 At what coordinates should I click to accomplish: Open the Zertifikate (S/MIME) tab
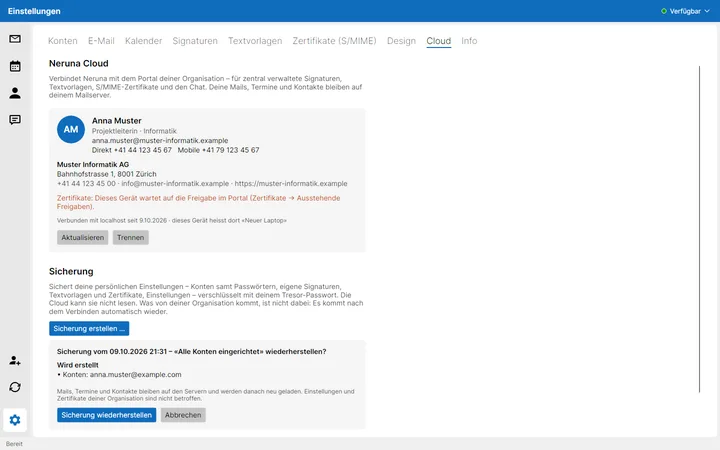pyautogui.click(x=334, y=41)
